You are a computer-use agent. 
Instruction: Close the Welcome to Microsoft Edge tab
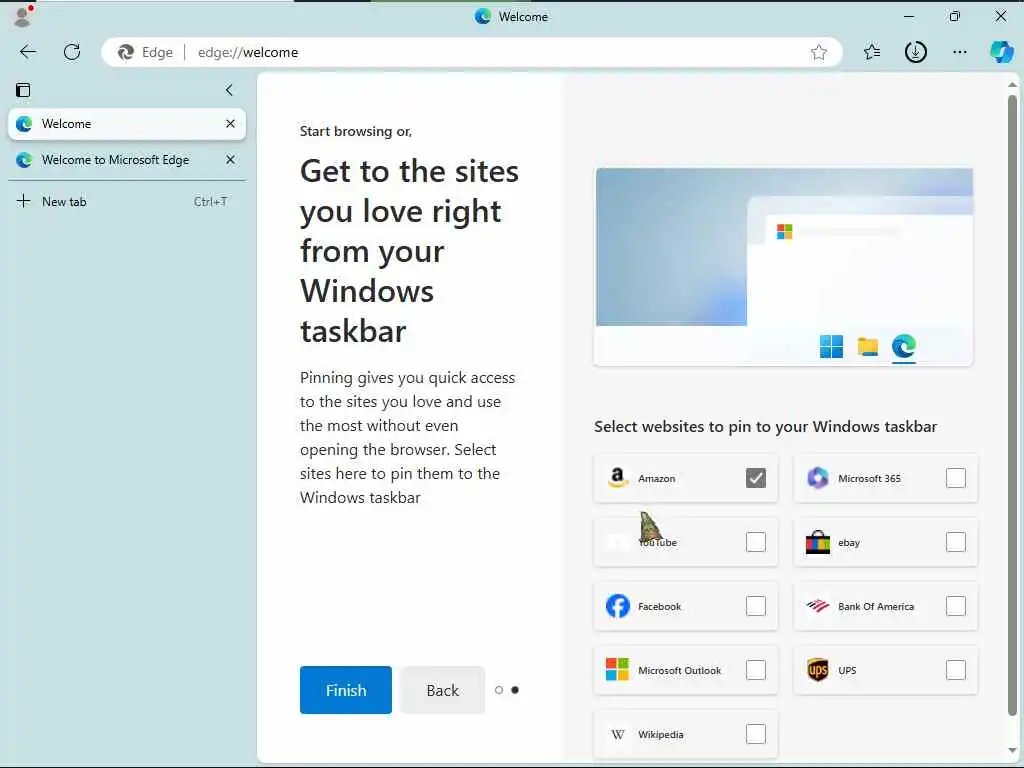click(231, 159)
